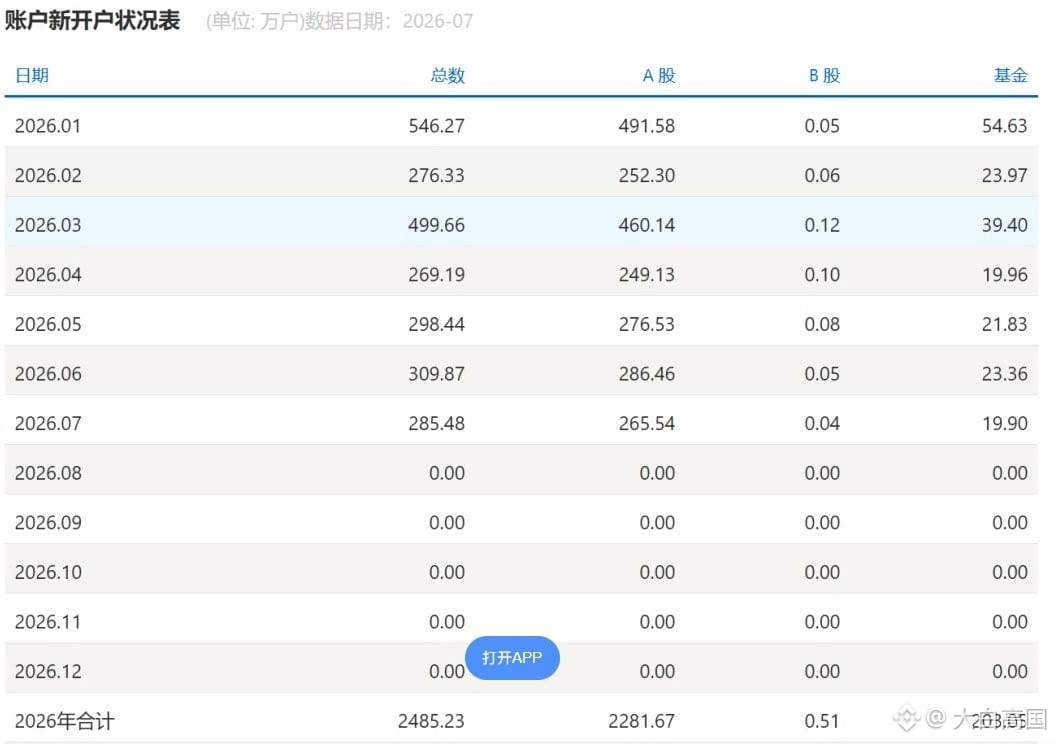Click date cell 2026.10
Image resolution: width=1055 pixels, height=744 pixels.
[x=48, y=572]
